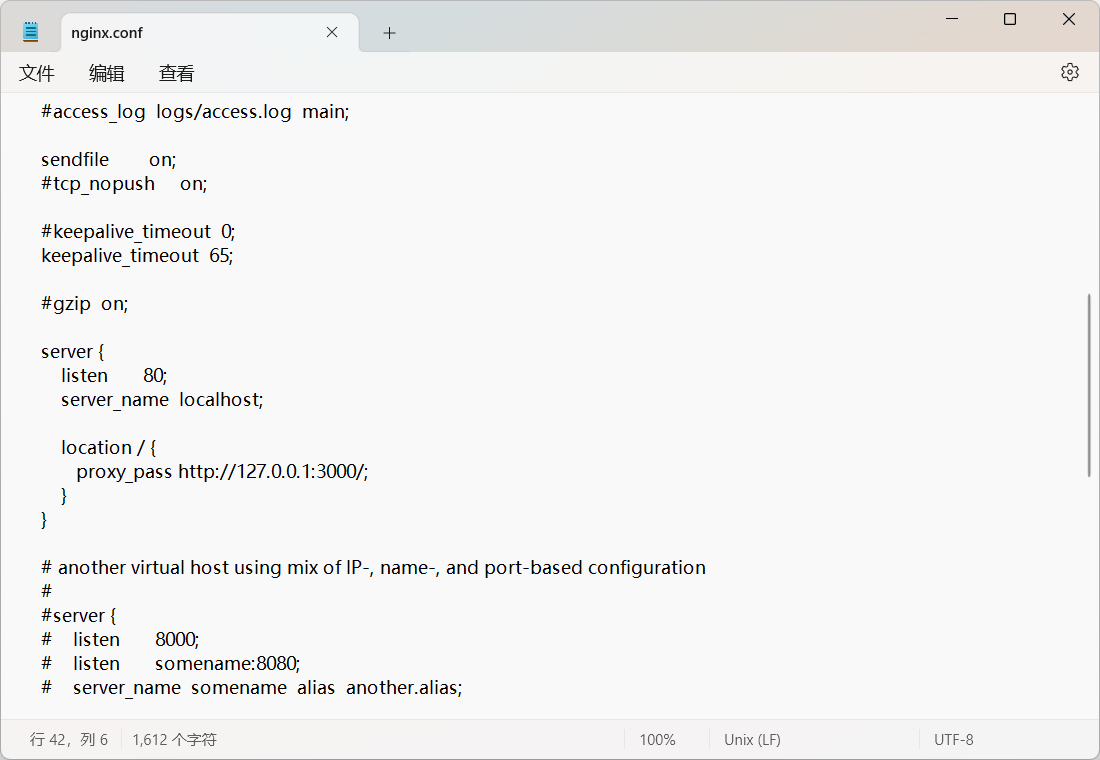Click the 'keepalive_timeout 65;' line
The width and height of the screenshot is (1100, 760).
click(137, 255)
